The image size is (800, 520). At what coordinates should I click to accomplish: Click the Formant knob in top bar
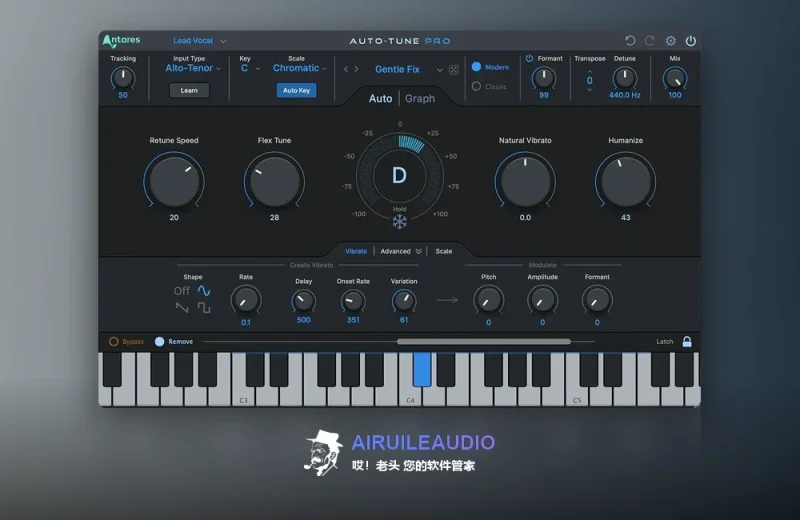tap(544, 79)
